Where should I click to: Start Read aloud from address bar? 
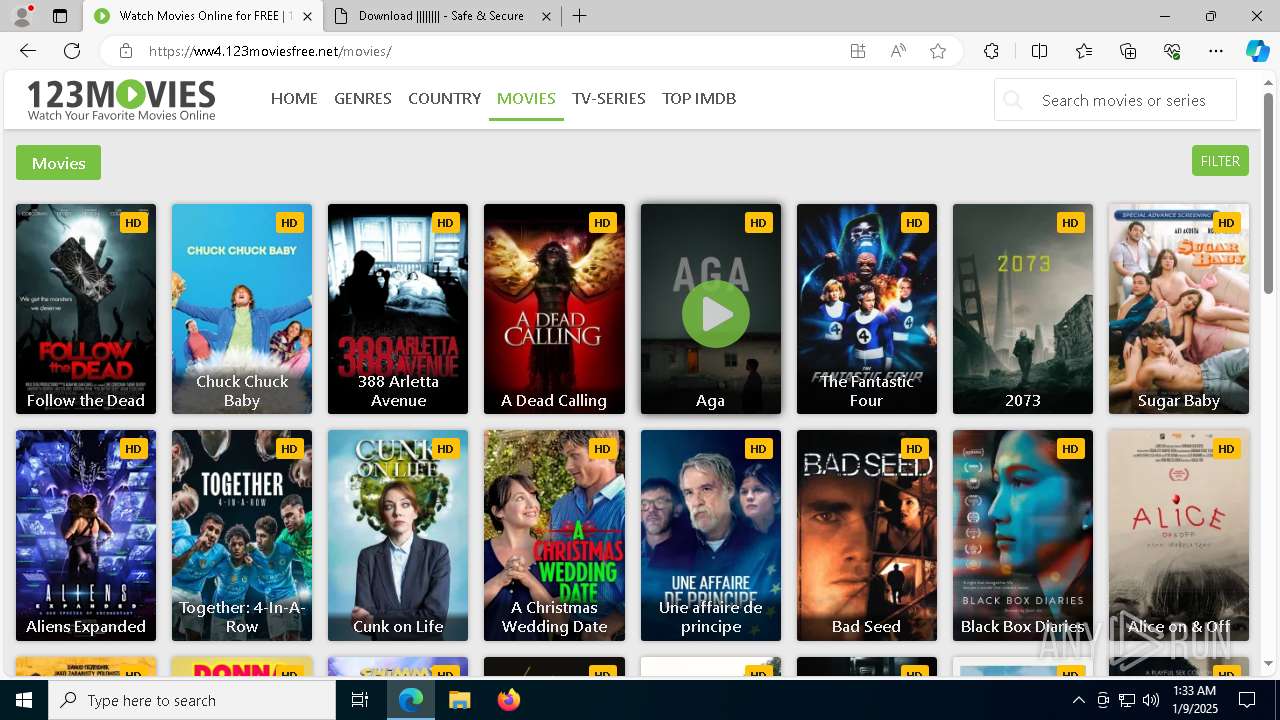tap(898, 51)
